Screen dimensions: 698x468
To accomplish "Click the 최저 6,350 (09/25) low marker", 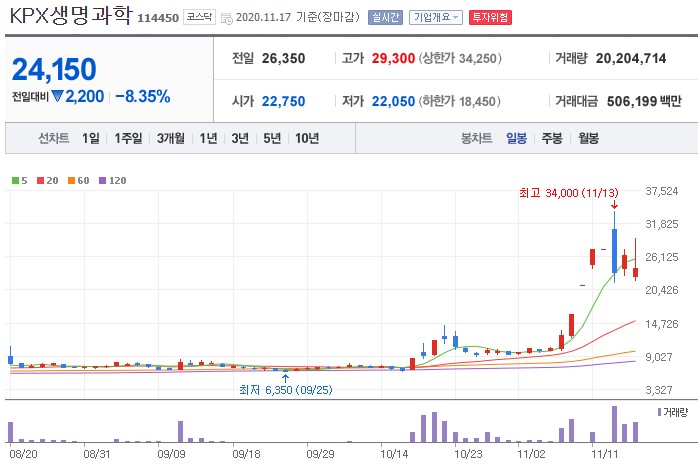I will 285,390.
